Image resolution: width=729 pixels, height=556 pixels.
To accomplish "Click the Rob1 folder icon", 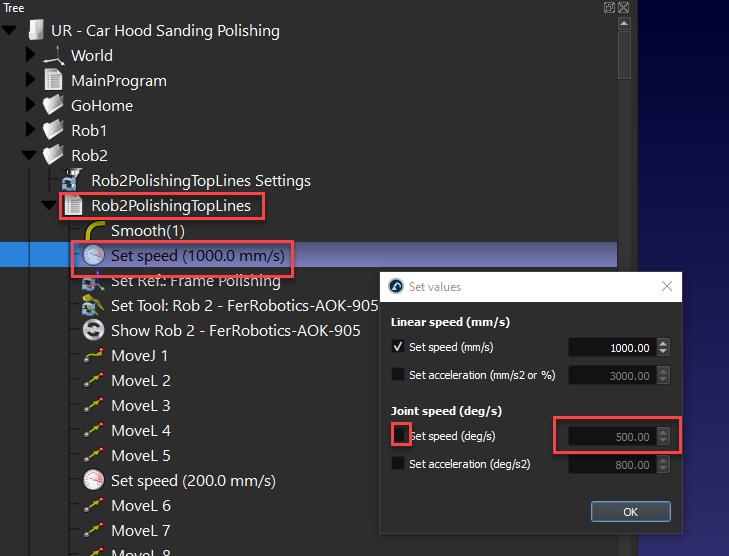I will point(53,130).
